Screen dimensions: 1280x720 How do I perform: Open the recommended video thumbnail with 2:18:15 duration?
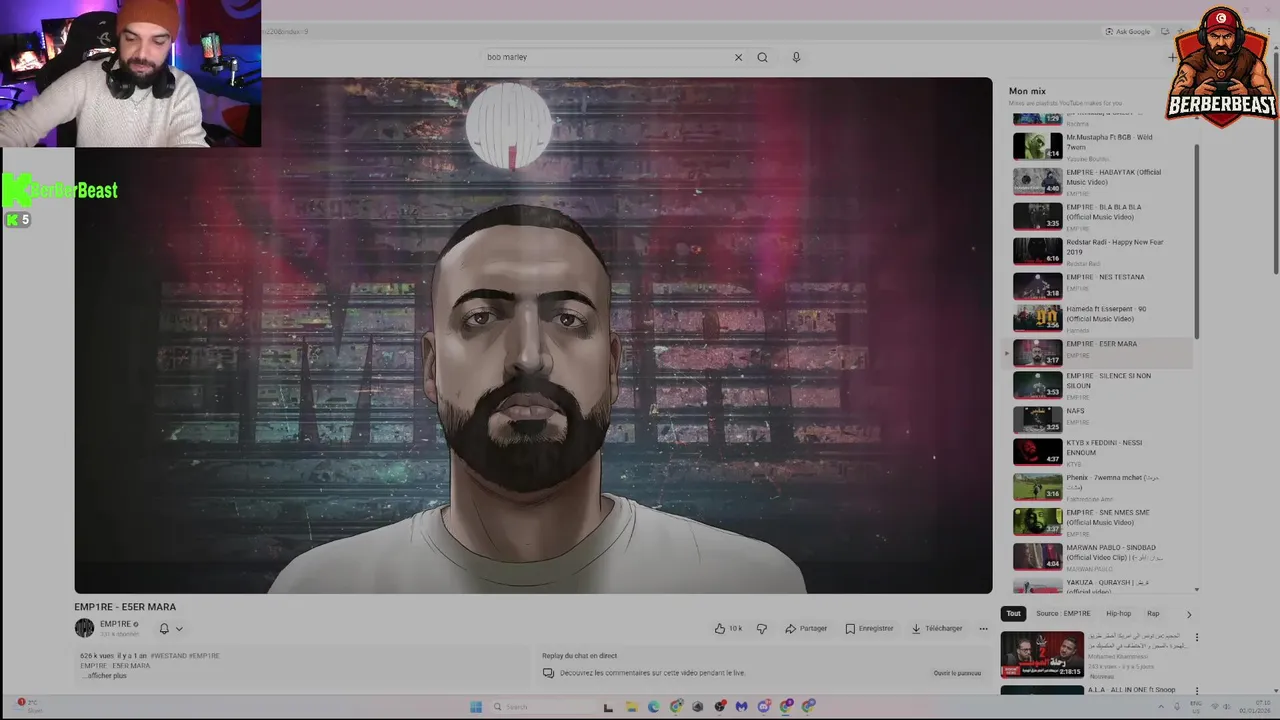(1042, 654)
